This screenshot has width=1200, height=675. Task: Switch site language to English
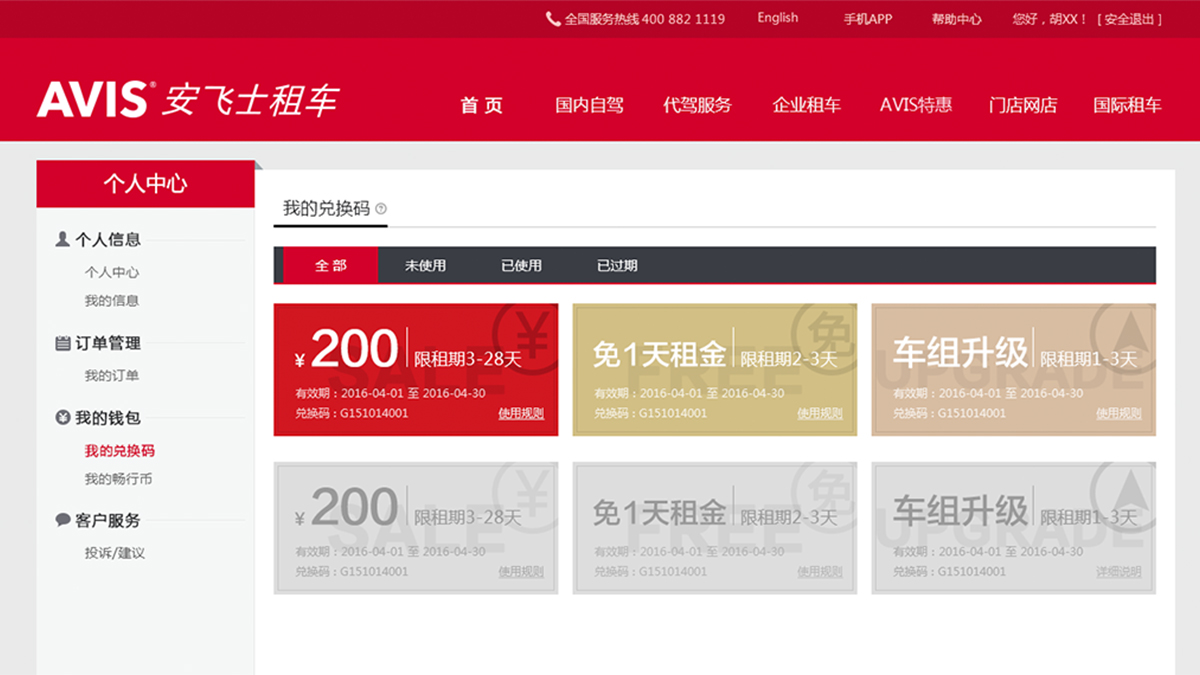tap(777, 18)
